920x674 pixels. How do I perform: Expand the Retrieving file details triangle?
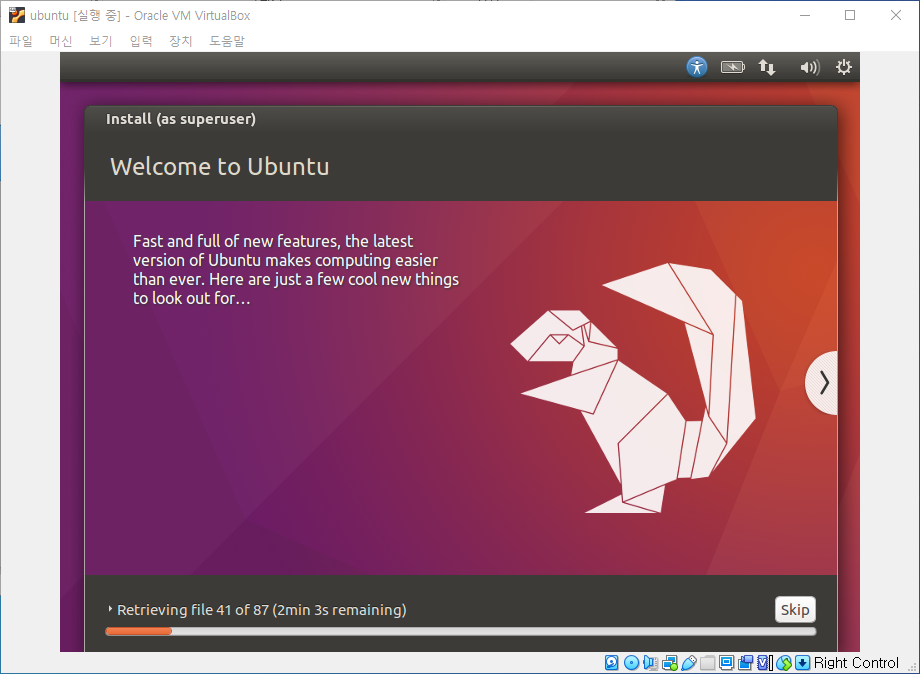point(110,609)
